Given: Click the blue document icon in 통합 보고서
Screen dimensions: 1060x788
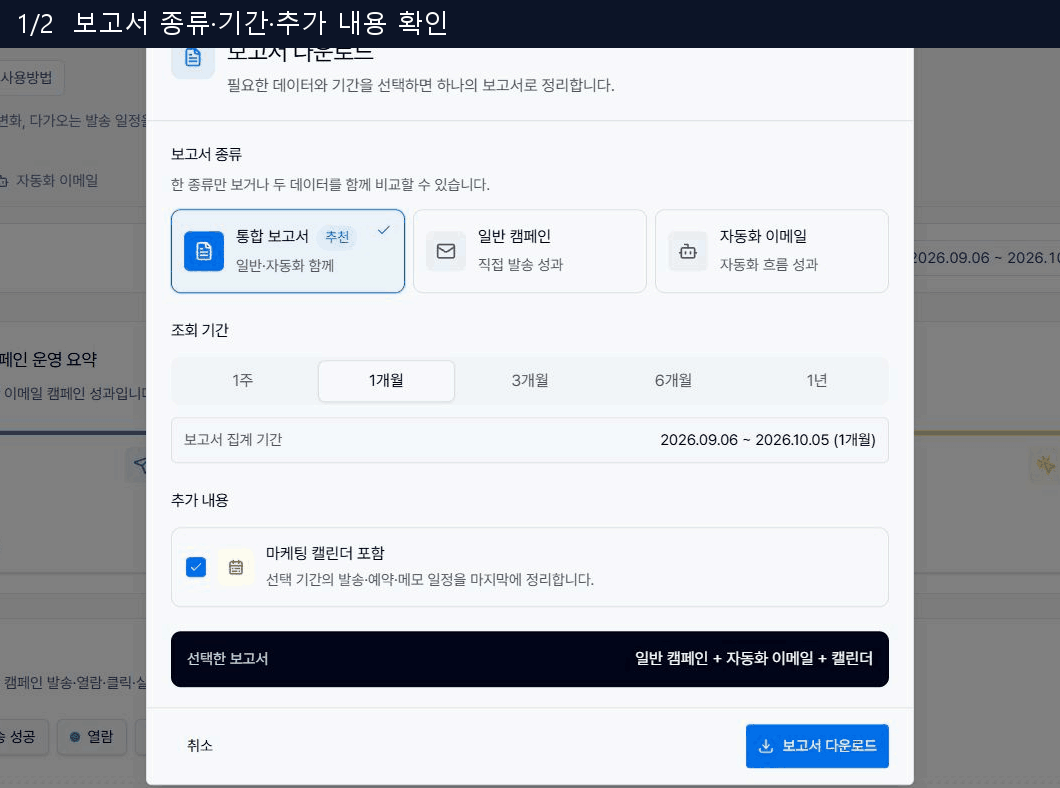Looking at the screenshot, I should pos(203,251).
